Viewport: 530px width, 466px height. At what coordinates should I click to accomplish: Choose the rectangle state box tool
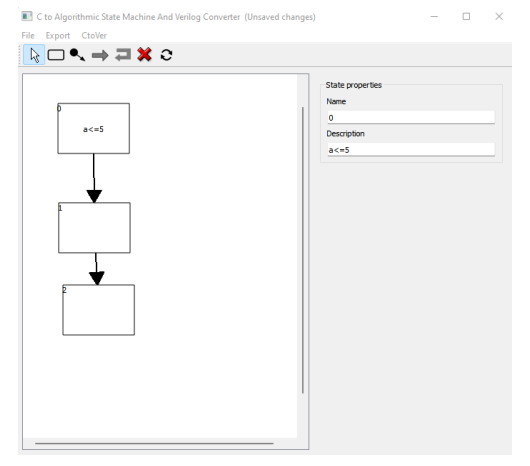click(56, 55)
